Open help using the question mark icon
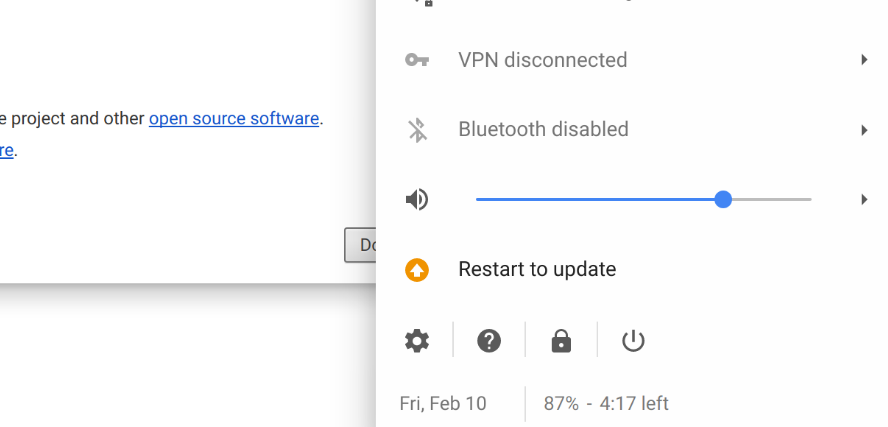 point(489,341)
